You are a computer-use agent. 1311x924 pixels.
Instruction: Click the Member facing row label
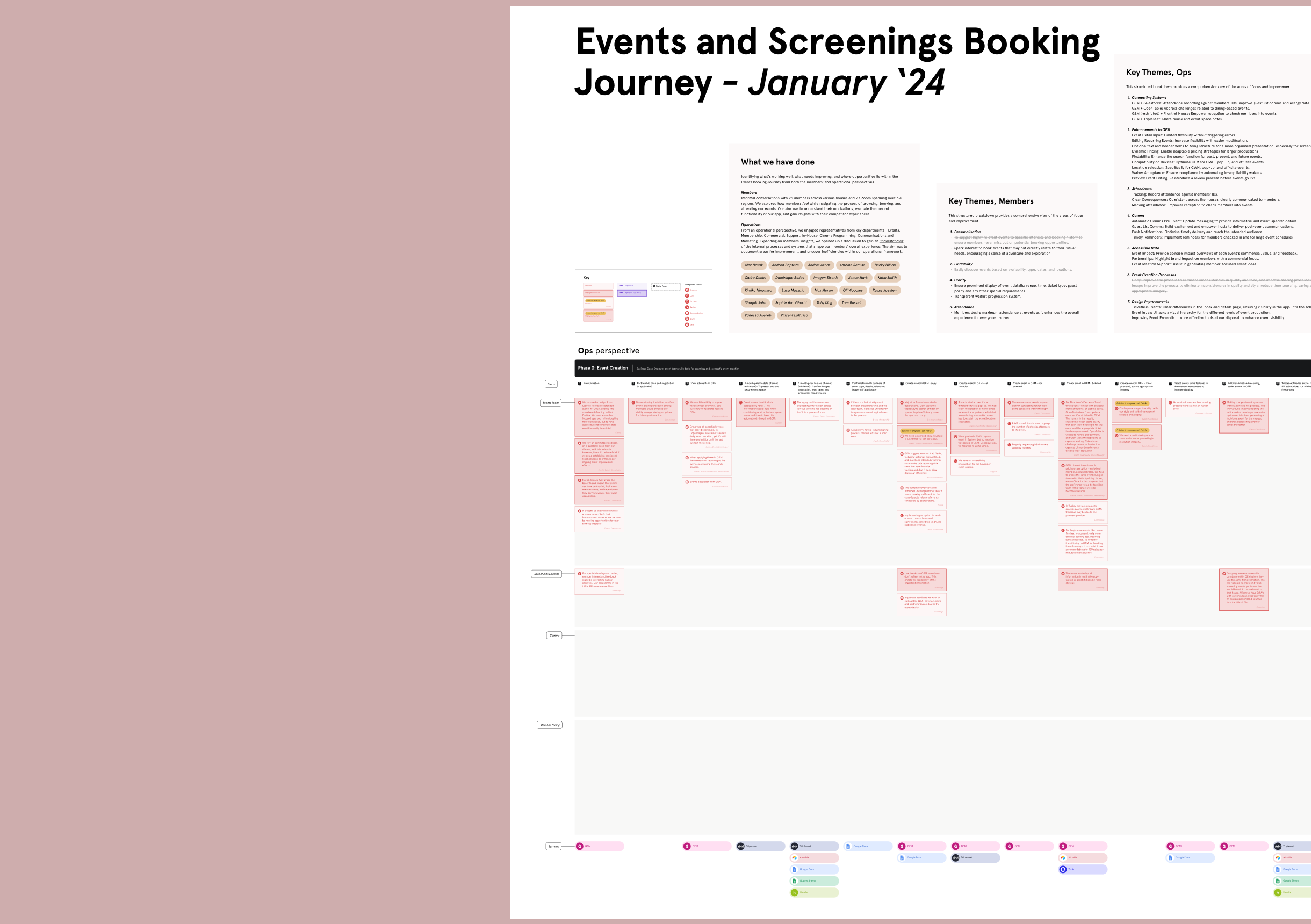(550, 725)
